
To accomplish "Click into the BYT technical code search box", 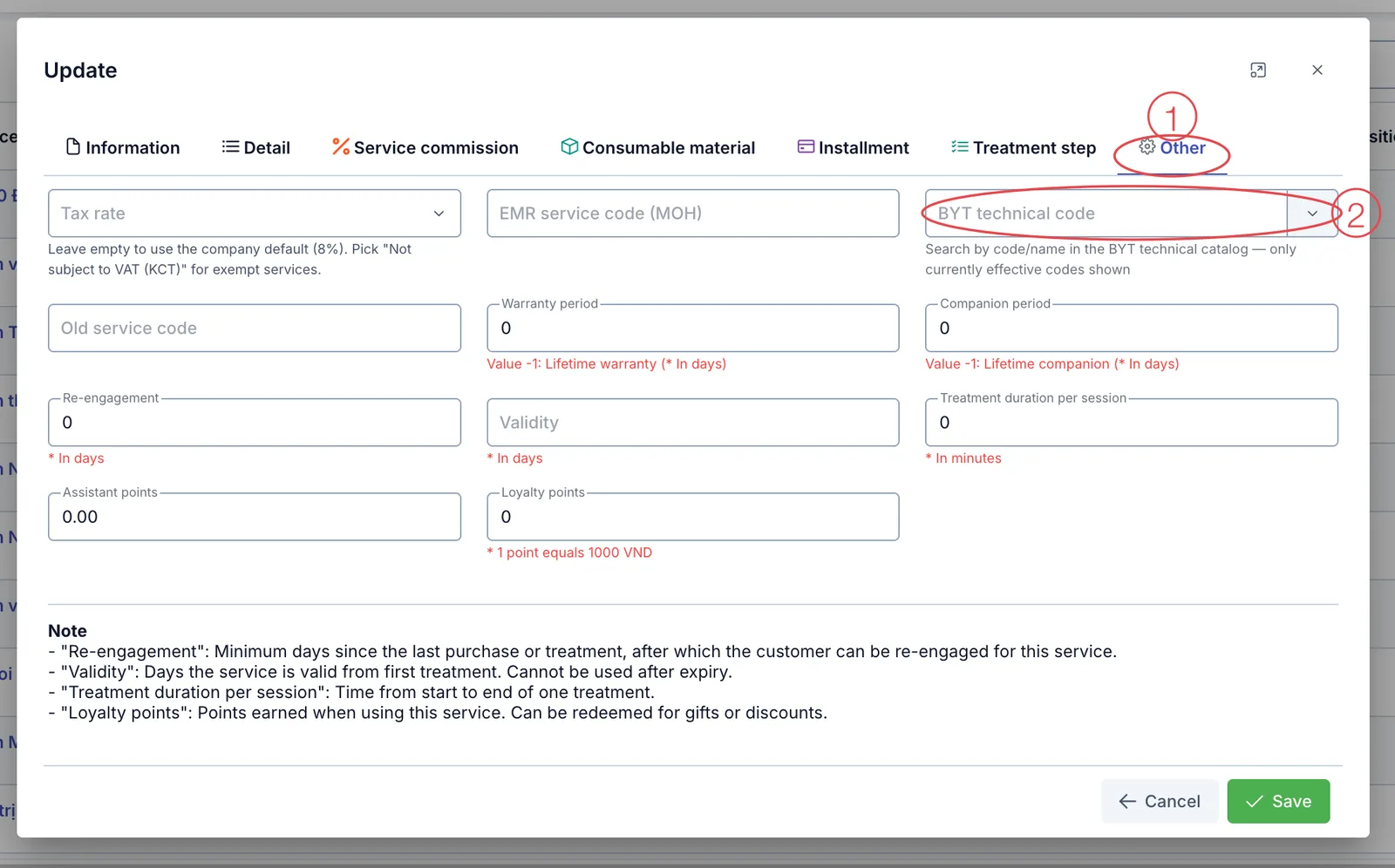I will (x=1106, y=214).
